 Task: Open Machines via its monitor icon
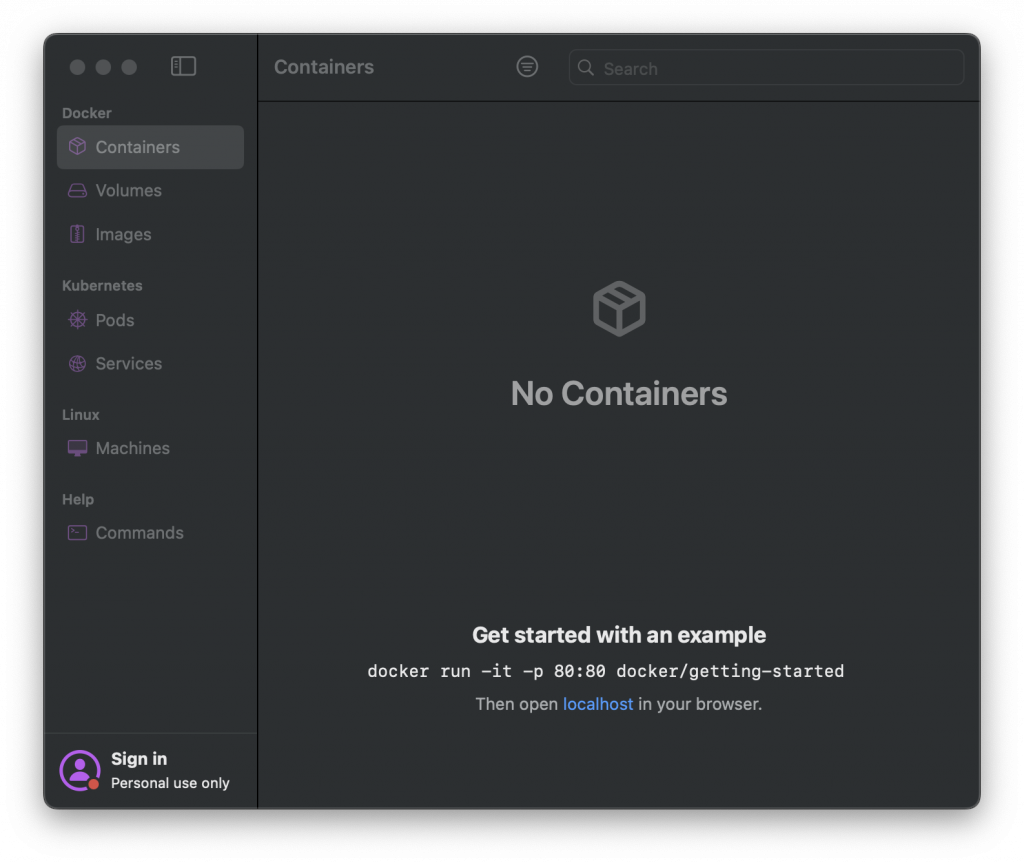point(77,448)
